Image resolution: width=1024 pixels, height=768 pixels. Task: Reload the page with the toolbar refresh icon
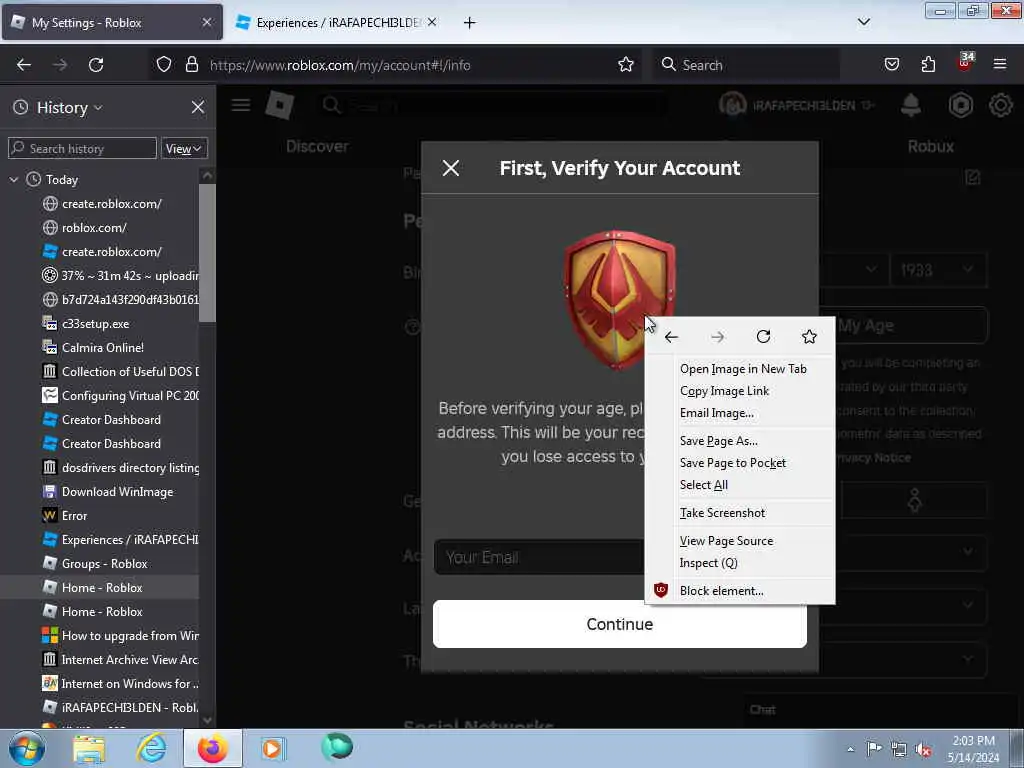pos(96,65)
